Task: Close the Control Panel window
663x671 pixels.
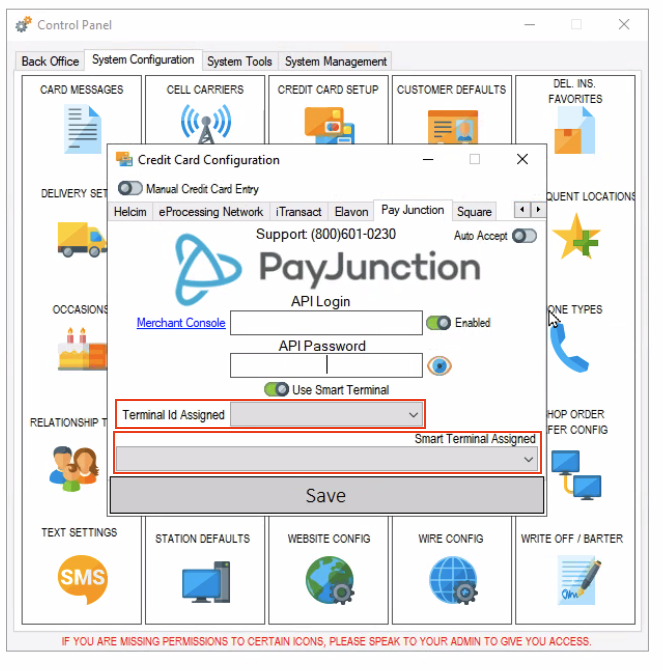Action: tap(624, 24)
